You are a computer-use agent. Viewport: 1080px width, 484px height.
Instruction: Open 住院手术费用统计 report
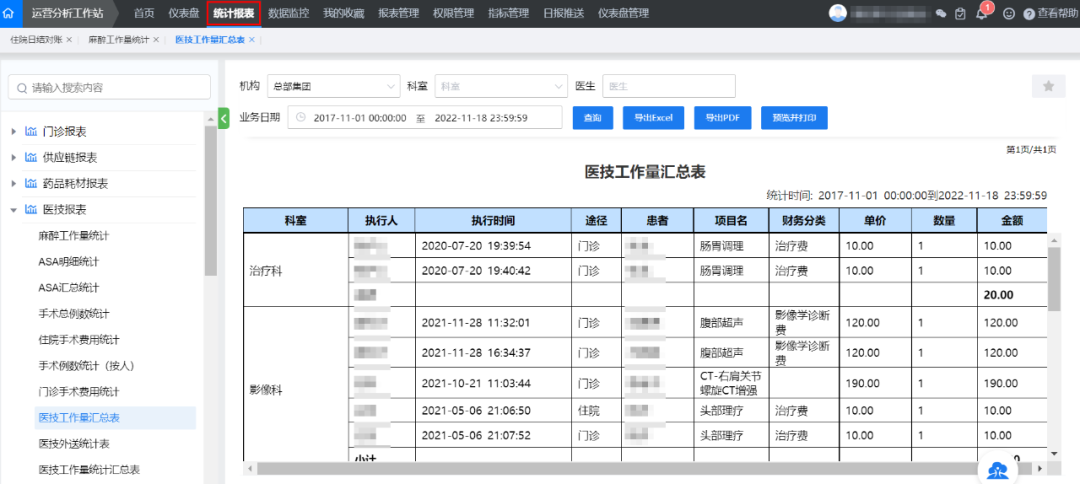coord(79,340)
